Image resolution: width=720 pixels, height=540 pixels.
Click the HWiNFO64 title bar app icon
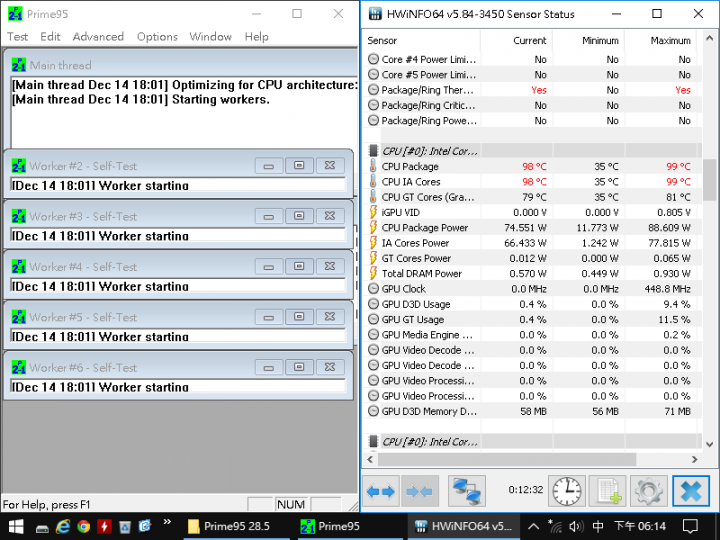click(x=375, y=14)
